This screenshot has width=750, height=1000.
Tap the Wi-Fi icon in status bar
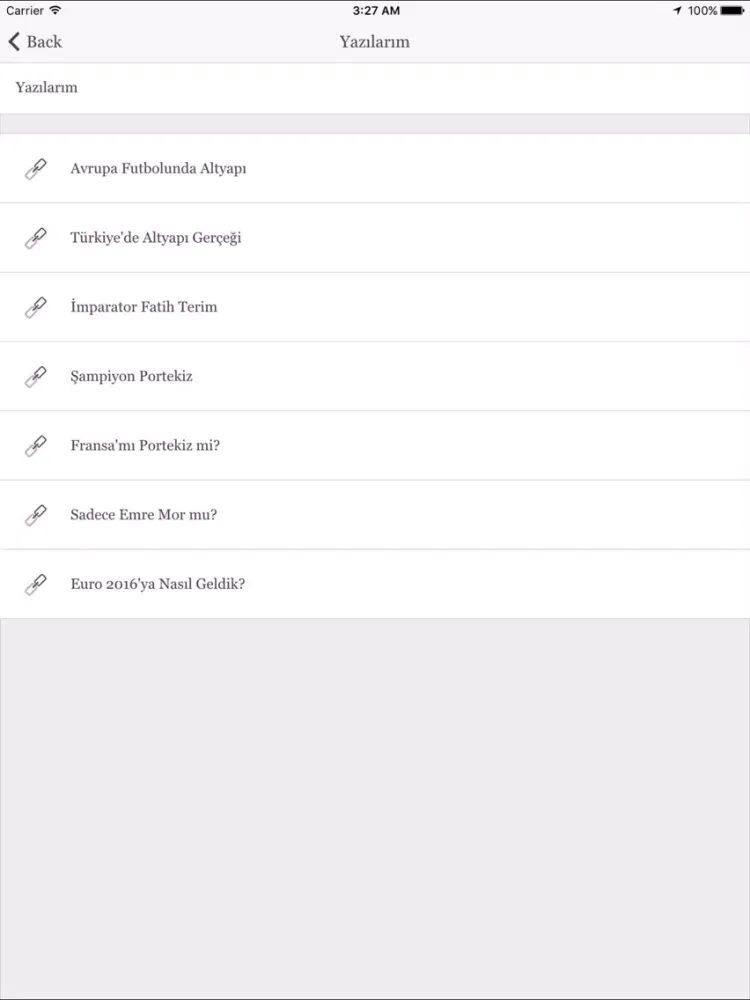pos(55,10)
